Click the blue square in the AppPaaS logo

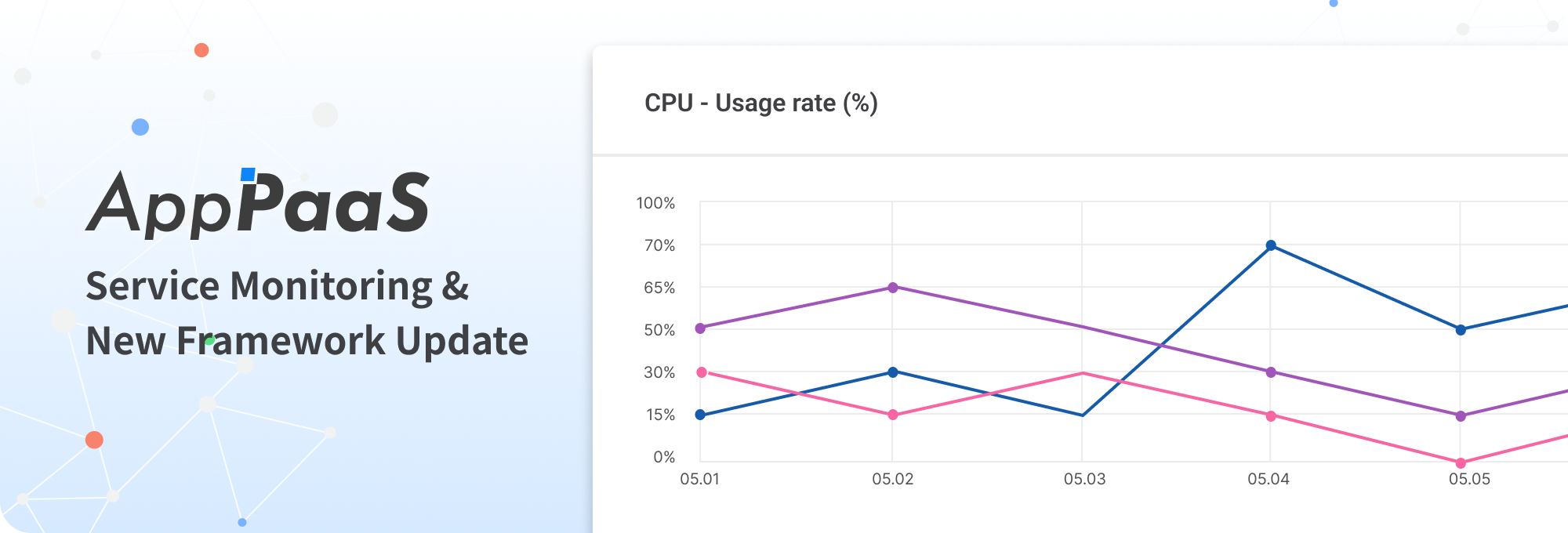click(248, 174)
